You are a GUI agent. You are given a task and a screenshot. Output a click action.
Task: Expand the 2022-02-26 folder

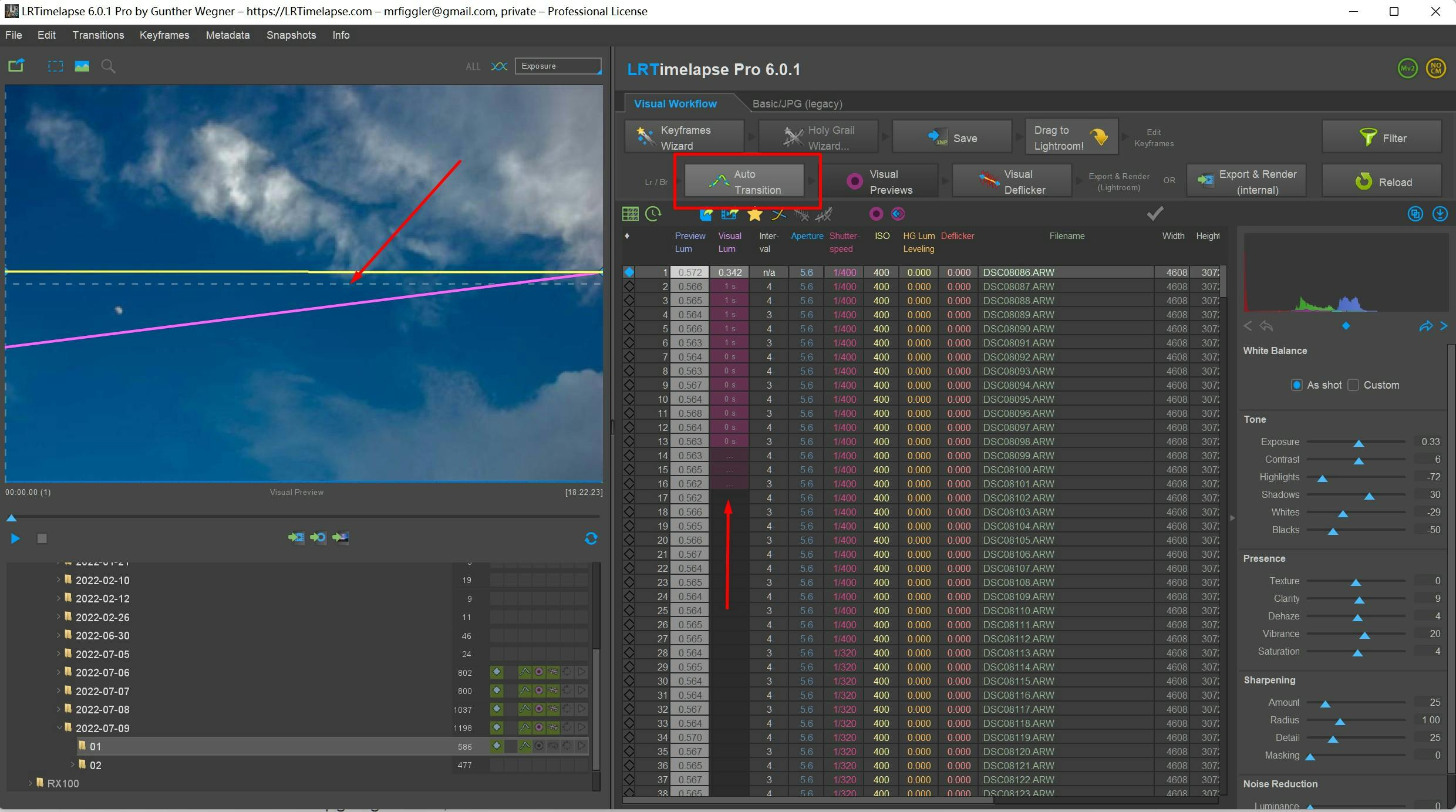pyautogui.click(x=59, y=617)
